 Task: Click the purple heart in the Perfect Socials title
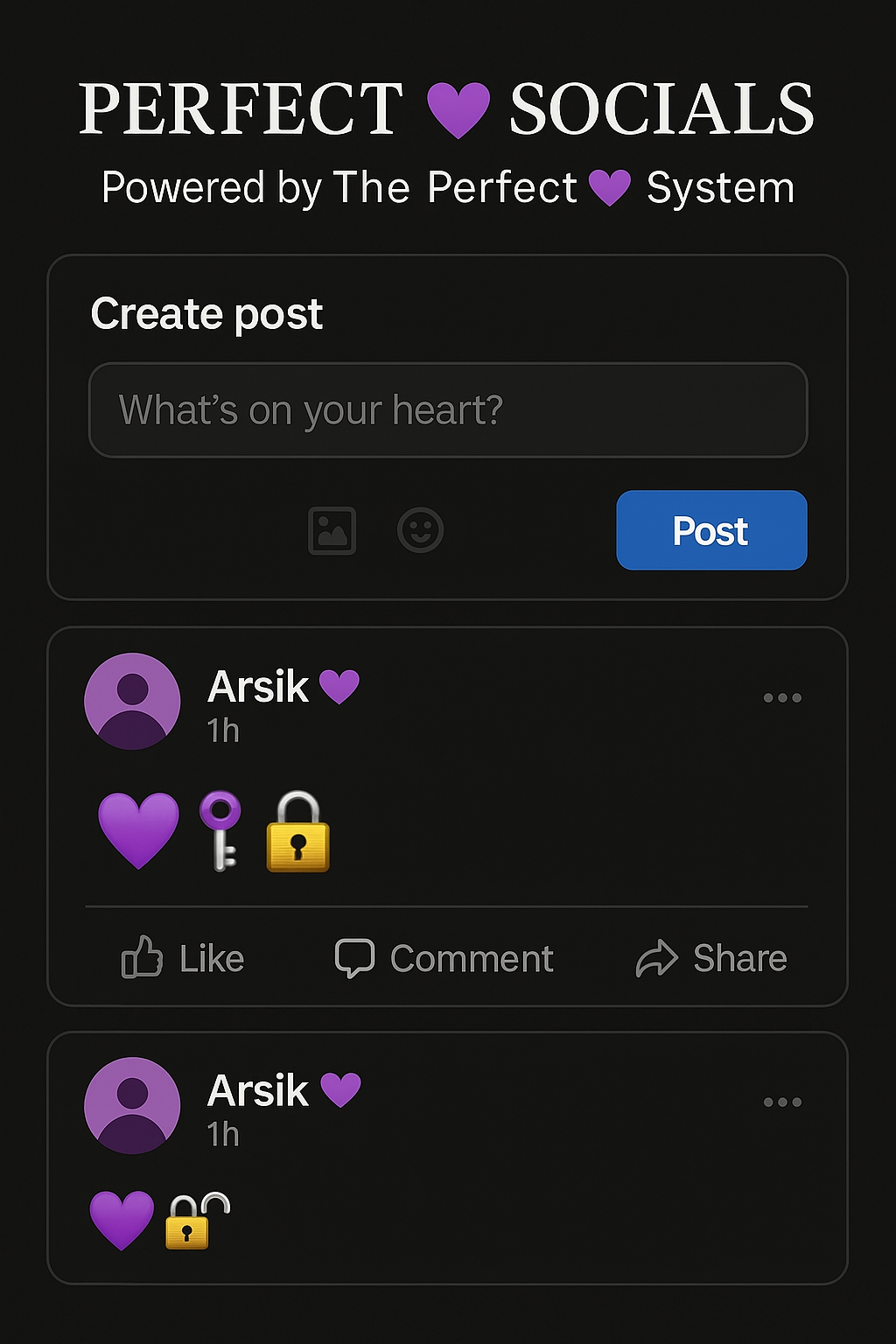(x=458, y=110)
